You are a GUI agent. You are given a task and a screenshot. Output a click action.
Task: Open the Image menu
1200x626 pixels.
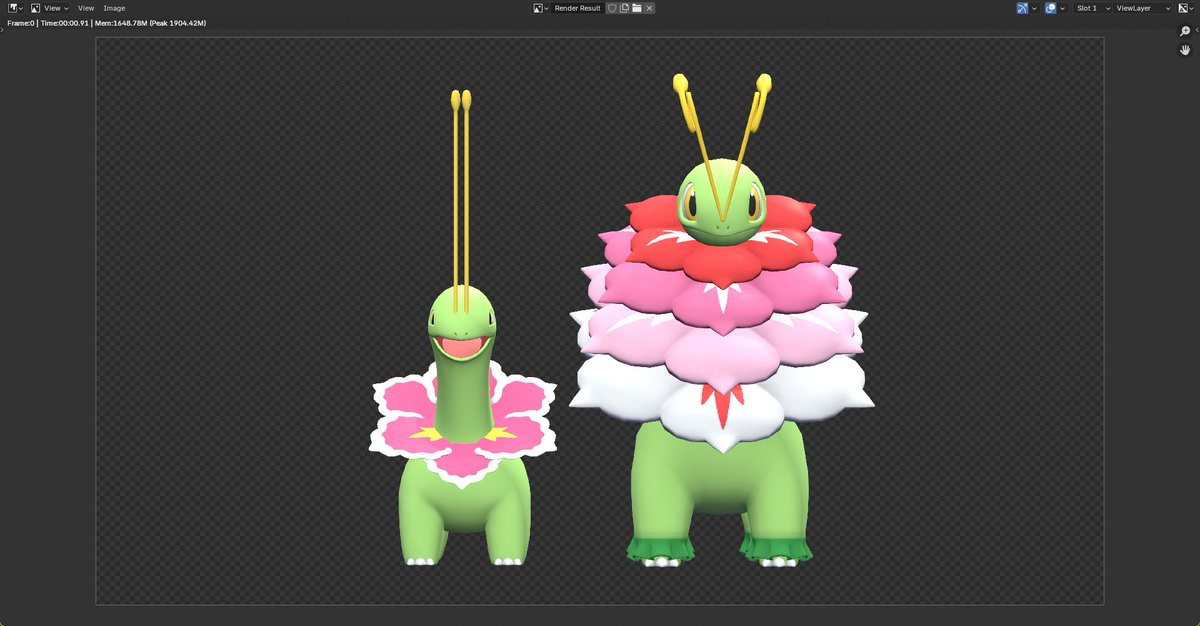114,8
